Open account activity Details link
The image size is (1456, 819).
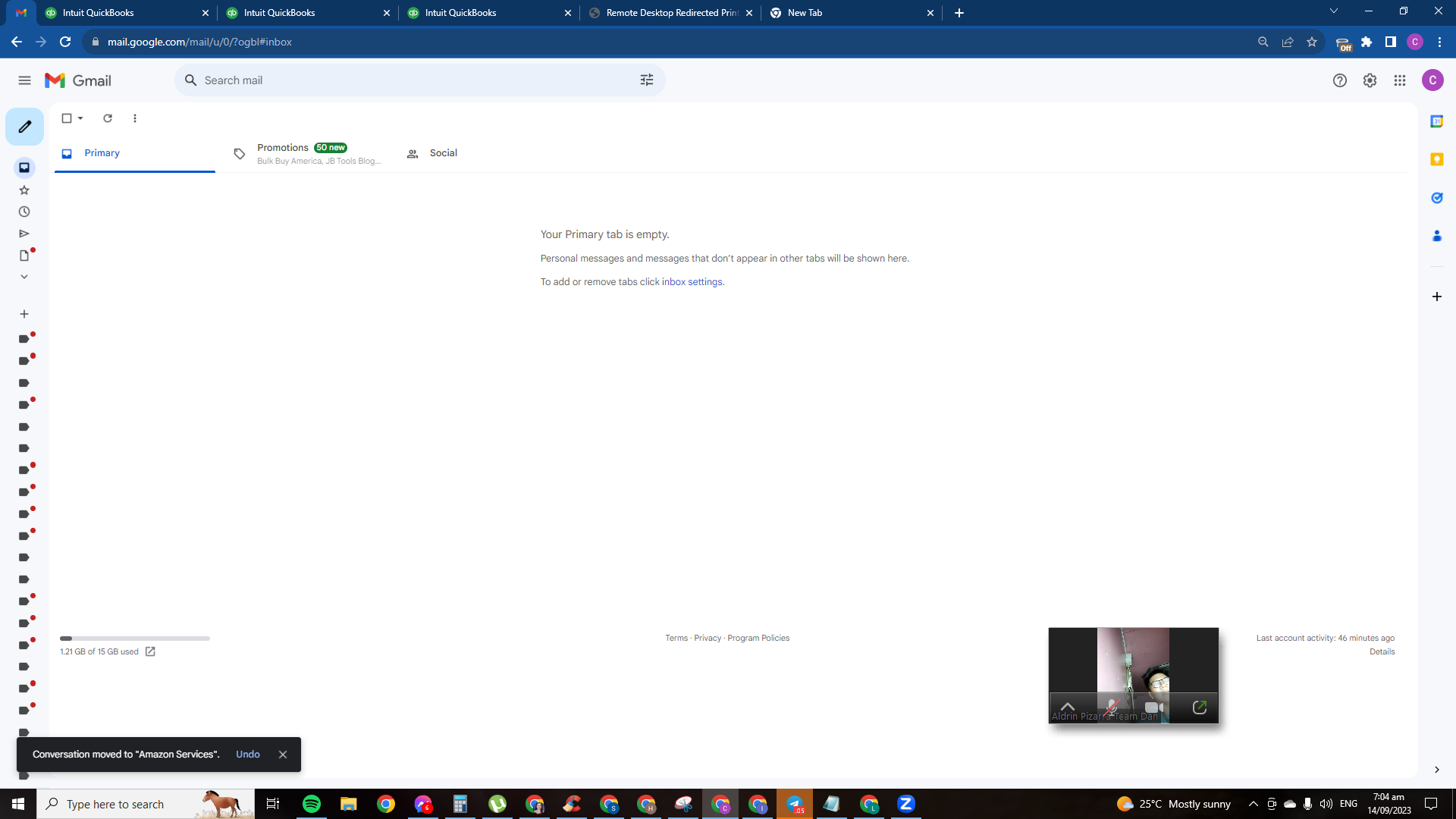point(1382,652)
